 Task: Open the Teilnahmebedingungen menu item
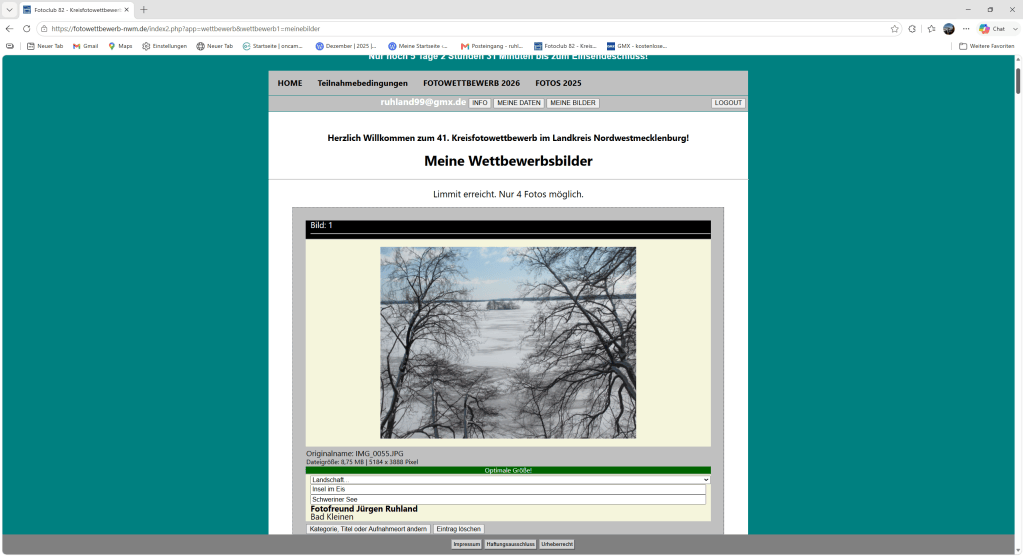[362, 84]
